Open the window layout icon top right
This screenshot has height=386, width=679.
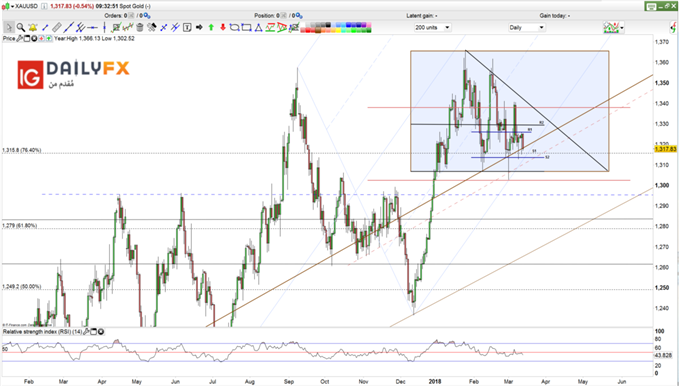(x=651, y=6)
